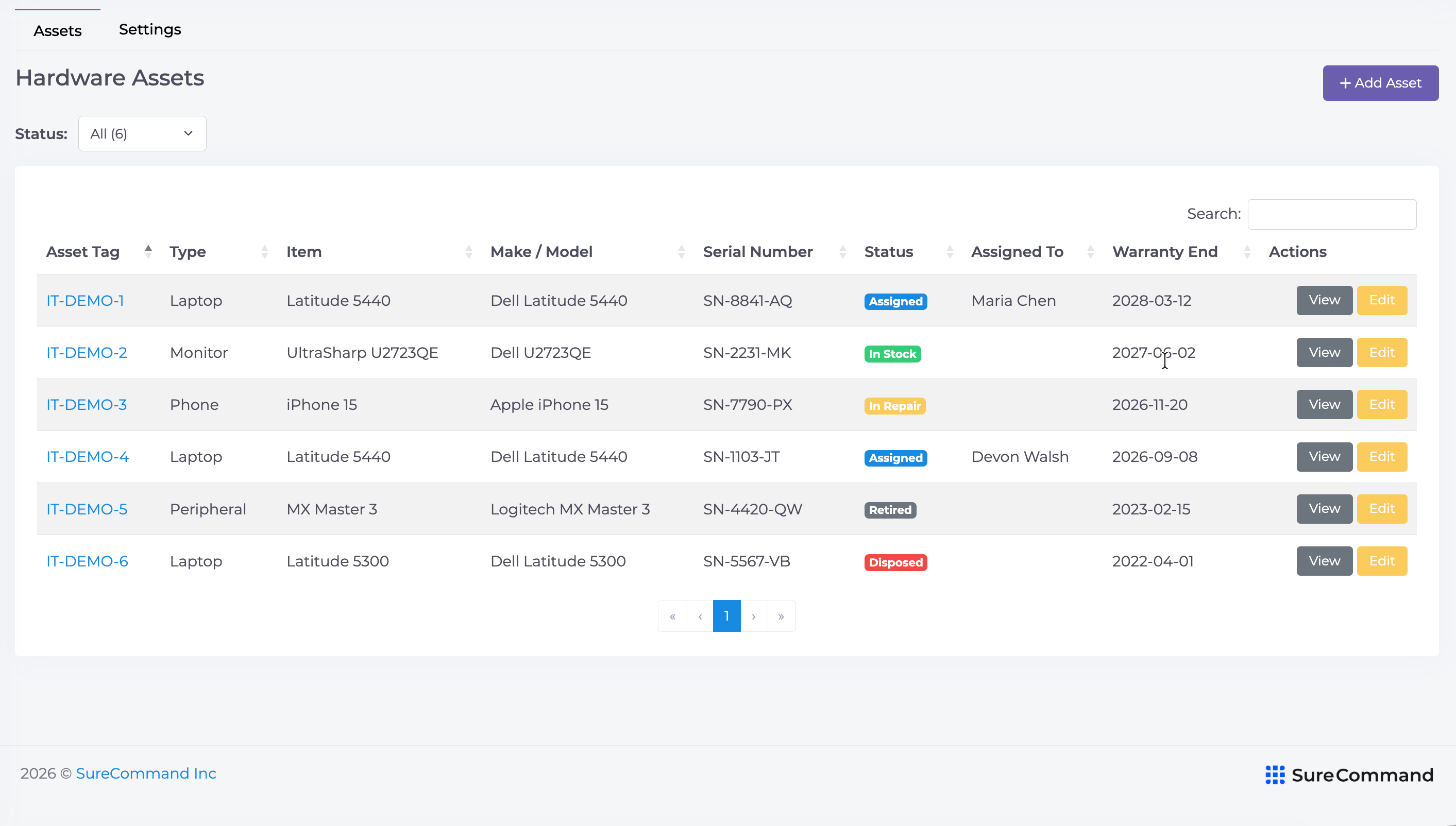
Task: Open the IT-DEMO-6 asset tag link
Action: coord(88,561)
